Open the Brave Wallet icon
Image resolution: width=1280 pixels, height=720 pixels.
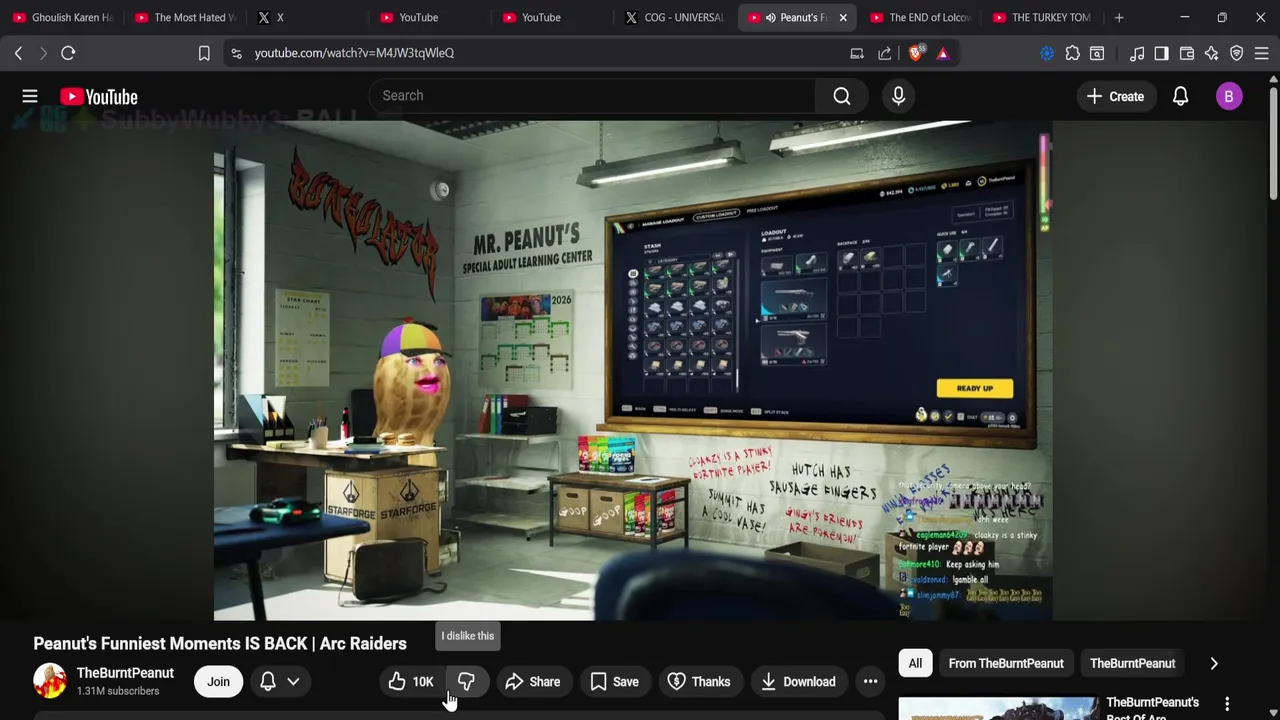point(1187,53)
